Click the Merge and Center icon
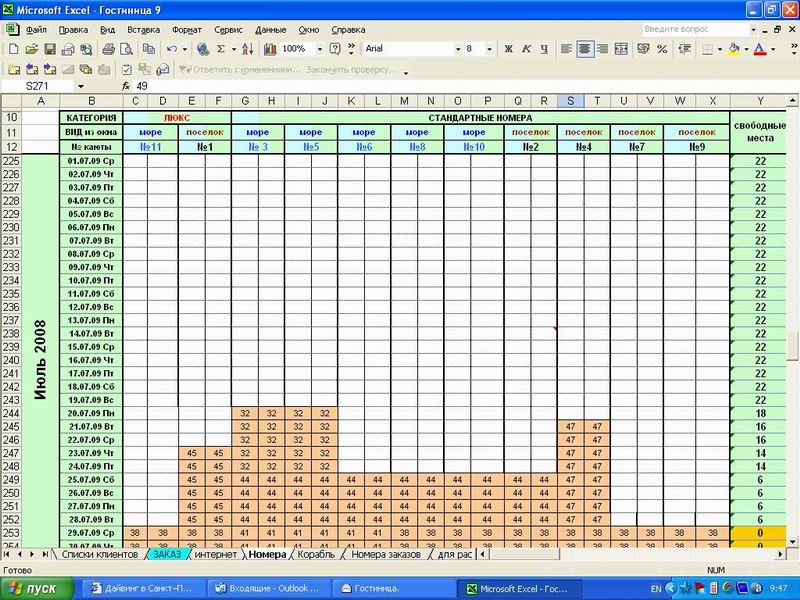800x600 pixels. pos(621,48)
